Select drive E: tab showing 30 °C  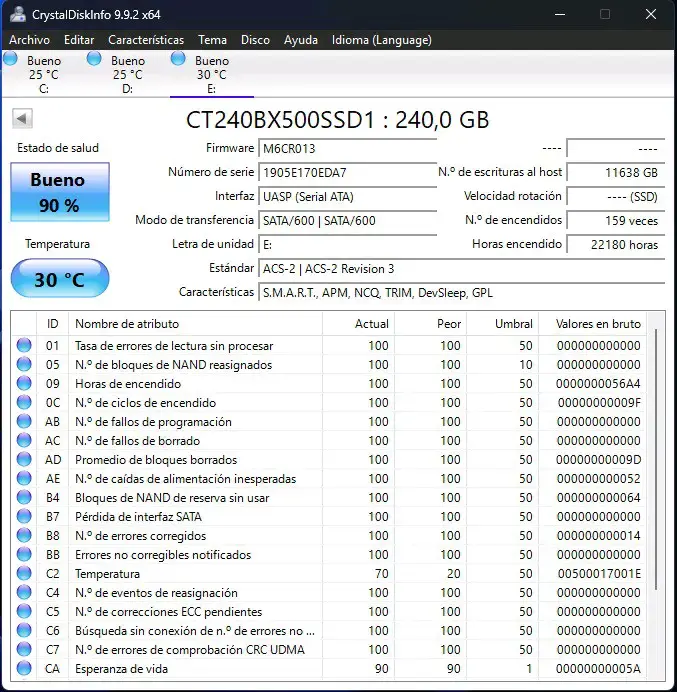point(212,74)
